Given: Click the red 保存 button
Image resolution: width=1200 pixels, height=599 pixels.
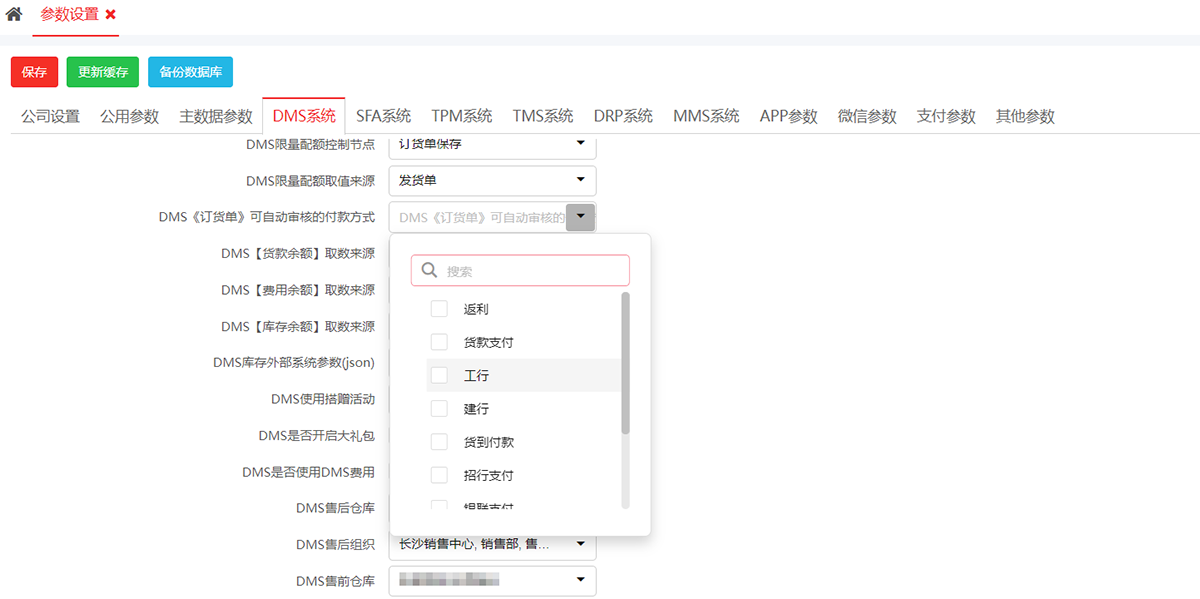Looking at the screenshot, I should 34,72.
